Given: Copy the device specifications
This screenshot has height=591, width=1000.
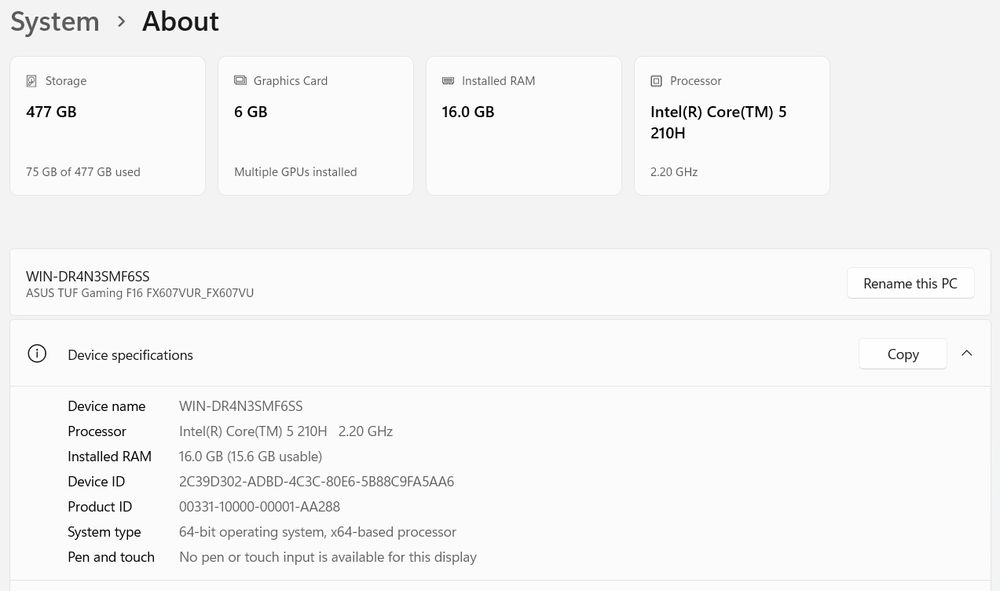Looking at the screenshot, I should (902, 354).
